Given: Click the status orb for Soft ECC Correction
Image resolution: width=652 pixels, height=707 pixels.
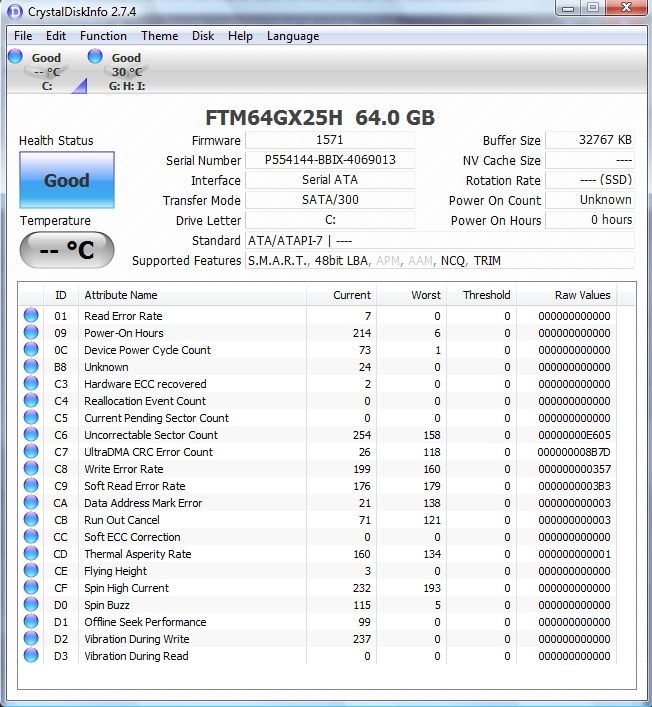Looking at the screenshot, I should point(31,536).
